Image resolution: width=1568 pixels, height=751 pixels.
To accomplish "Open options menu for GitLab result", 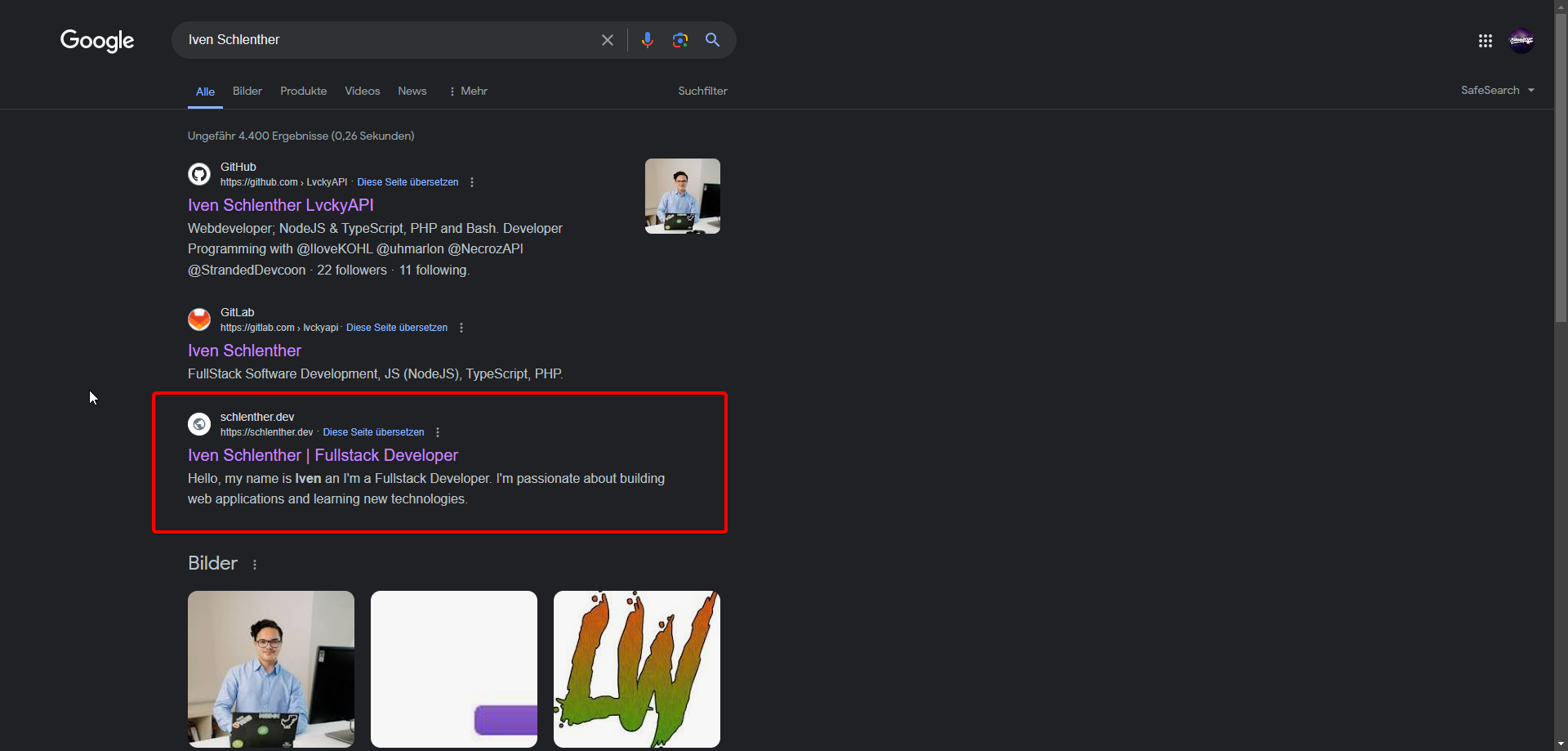I will [x=461, y=328].
